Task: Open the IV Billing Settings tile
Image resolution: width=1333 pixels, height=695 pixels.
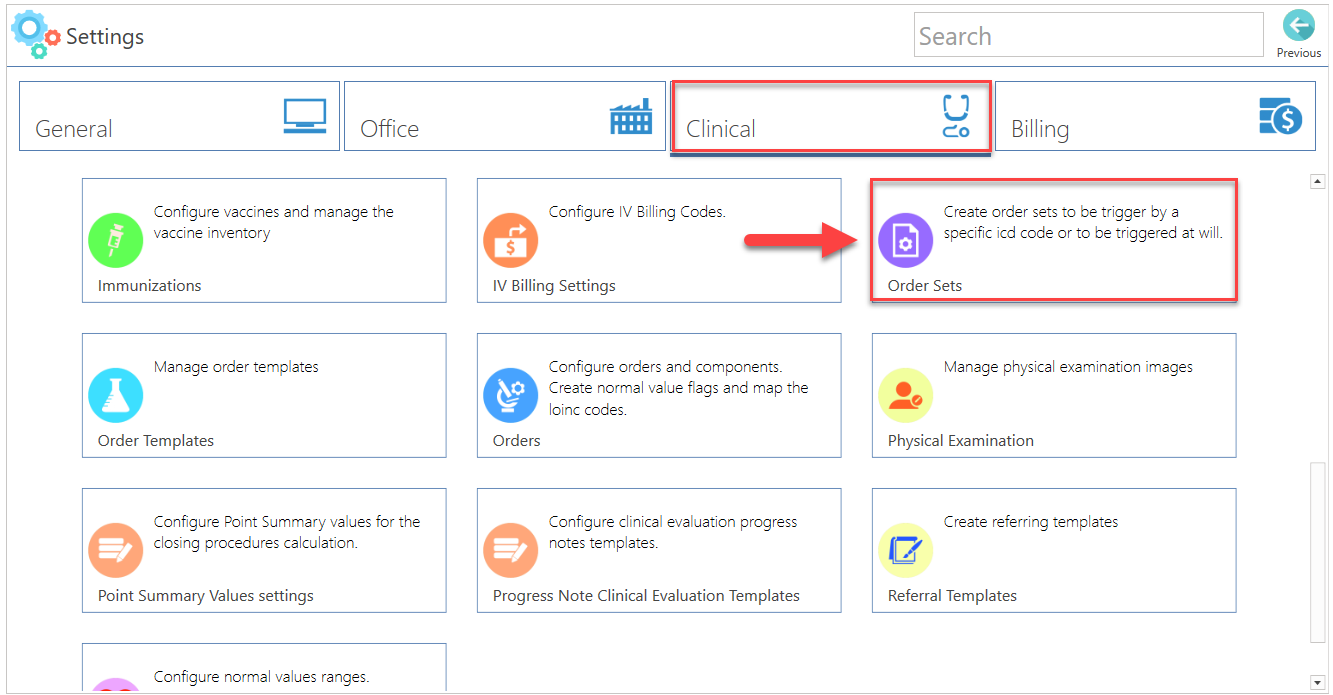Action: (x=659, y=240)
